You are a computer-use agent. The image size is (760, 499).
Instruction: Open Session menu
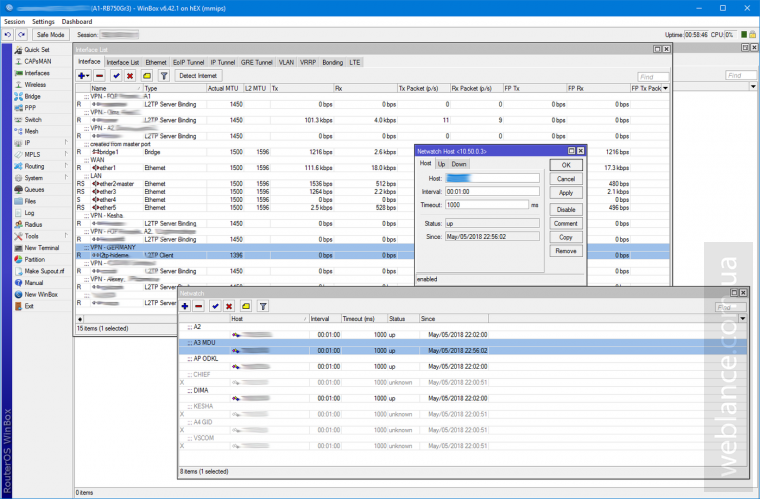(15, 21)
